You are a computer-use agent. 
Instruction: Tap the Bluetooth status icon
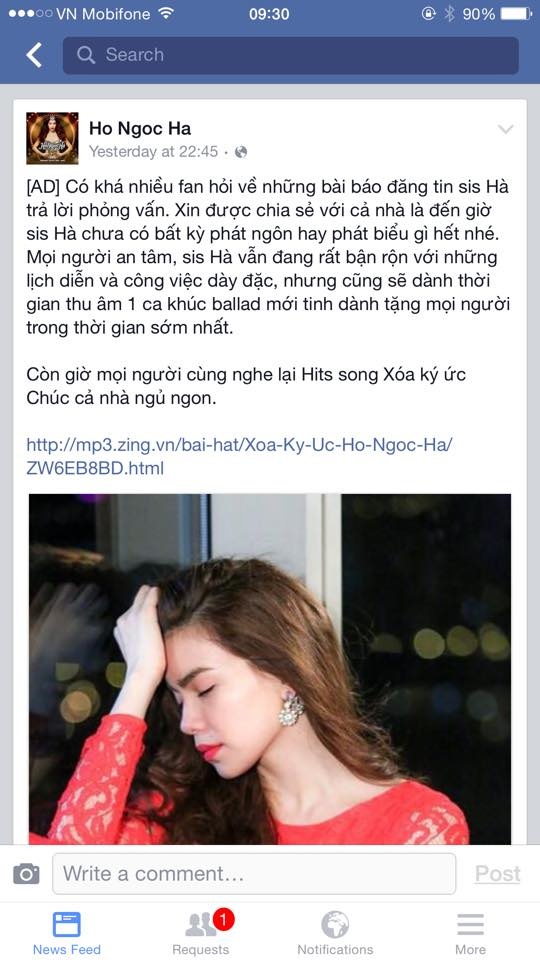point(449,13)
